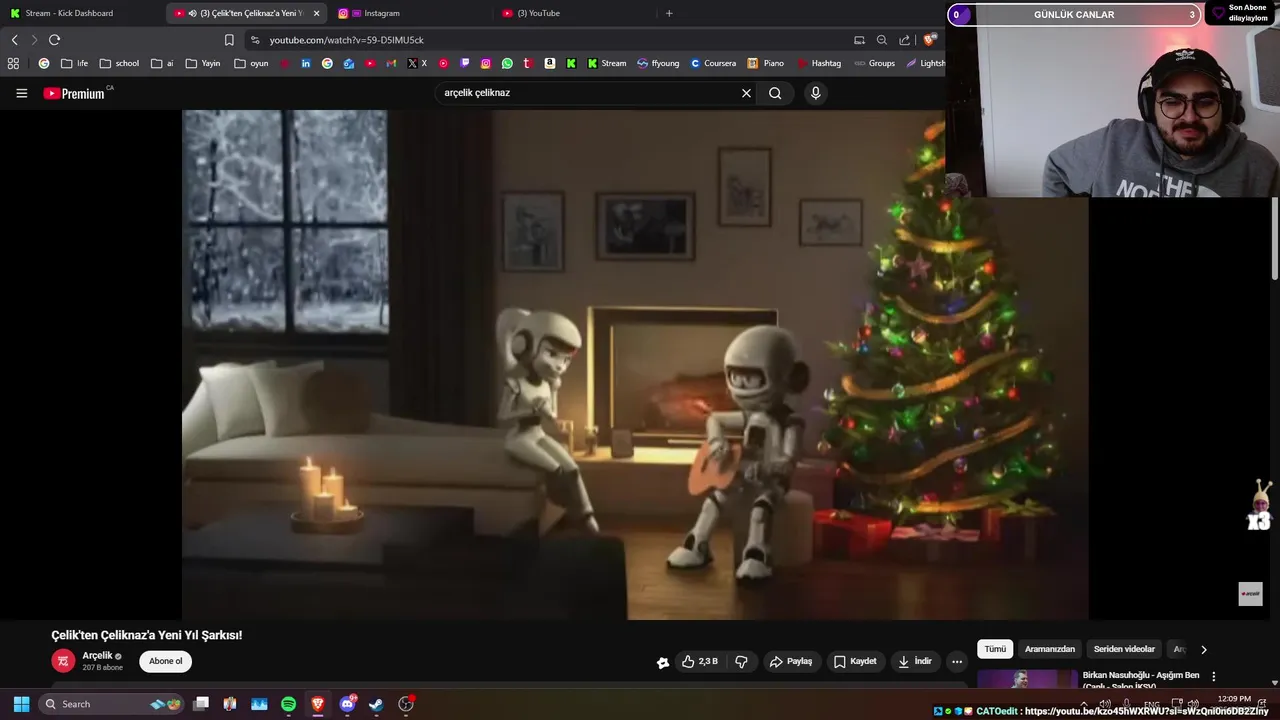Open the Amazon bookmark

549,63
